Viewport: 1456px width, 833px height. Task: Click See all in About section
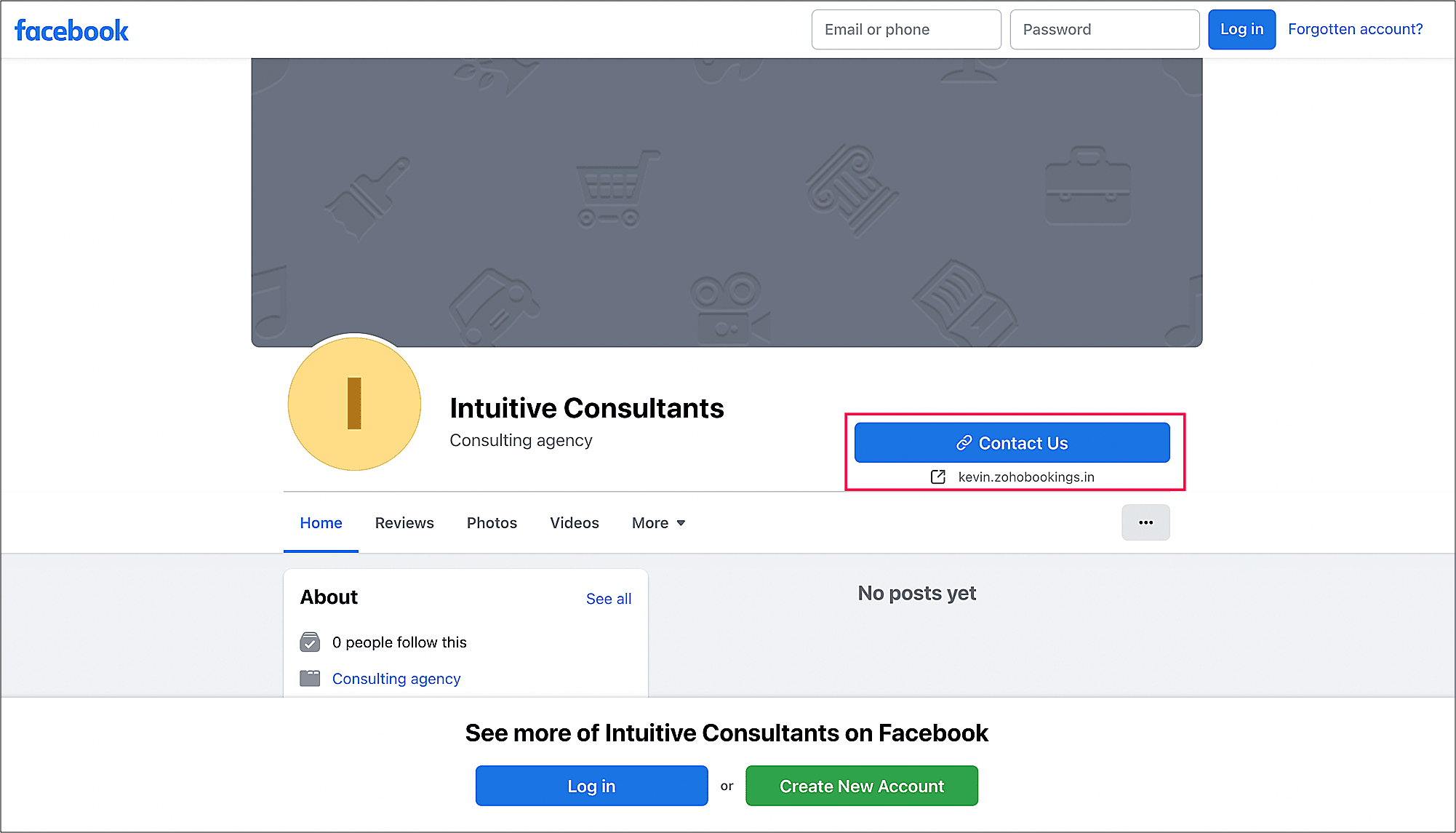click(x=609, y=598)
